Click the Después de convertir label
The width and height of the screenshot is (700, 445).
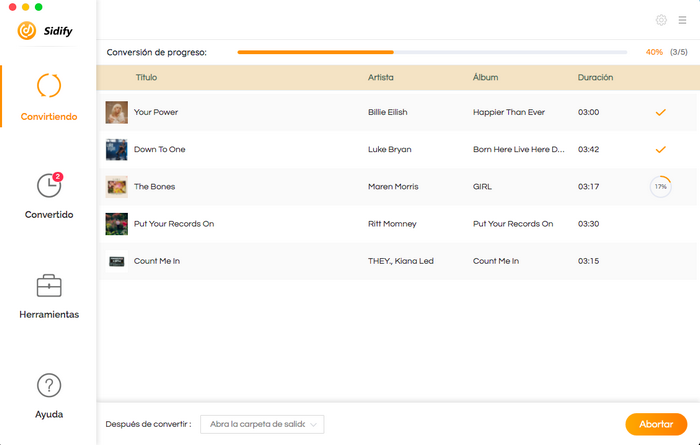tap(148, 424)
